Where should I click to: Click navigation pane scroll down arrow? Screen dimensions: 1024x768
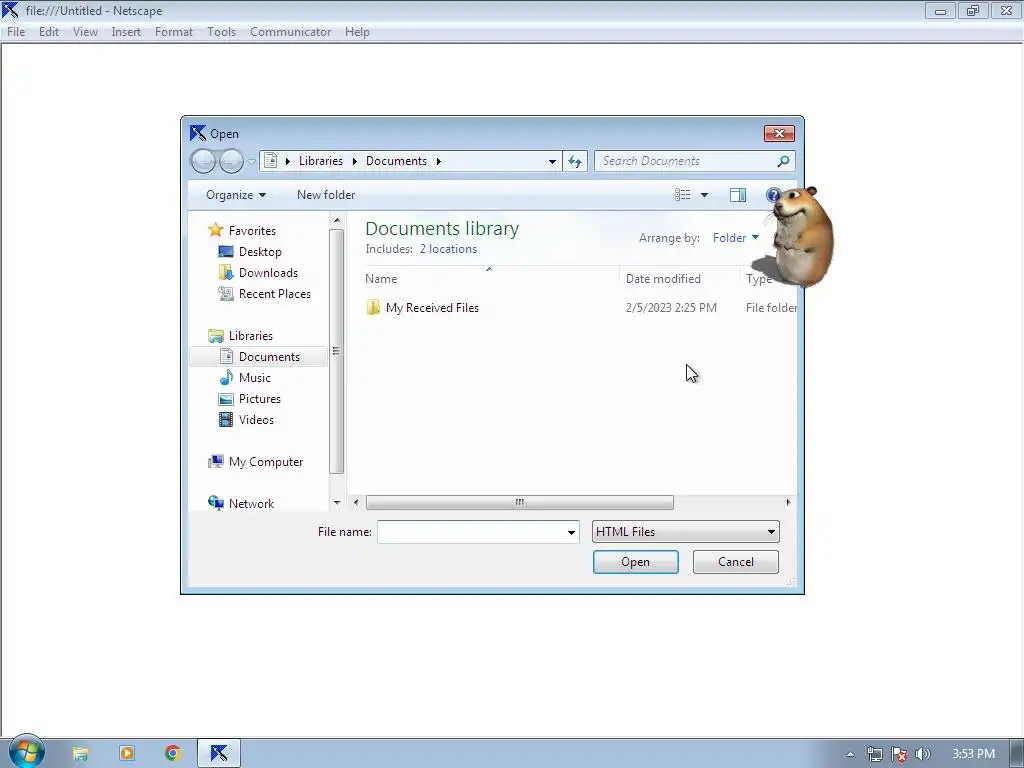point(337,503)
